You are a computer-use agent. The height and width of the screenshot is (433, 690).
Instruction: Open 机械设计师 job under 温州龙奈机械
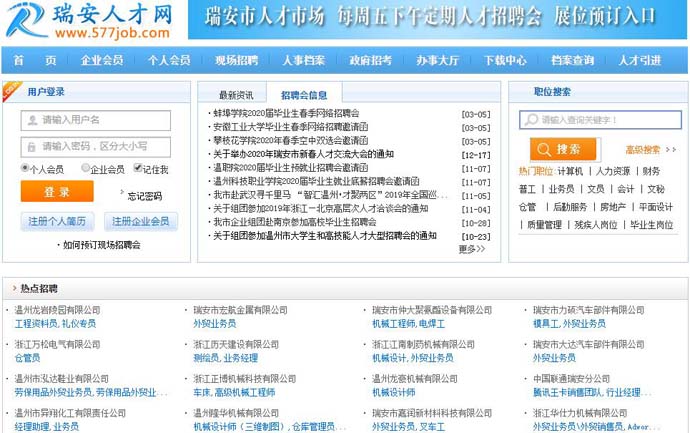[393, 393]
